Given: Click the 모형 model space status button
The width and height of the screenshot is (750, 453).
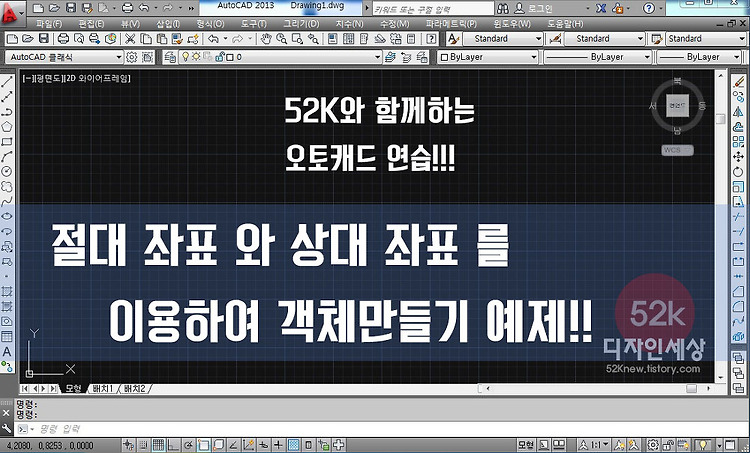Looking at the screenshot, I should [526, 445].
